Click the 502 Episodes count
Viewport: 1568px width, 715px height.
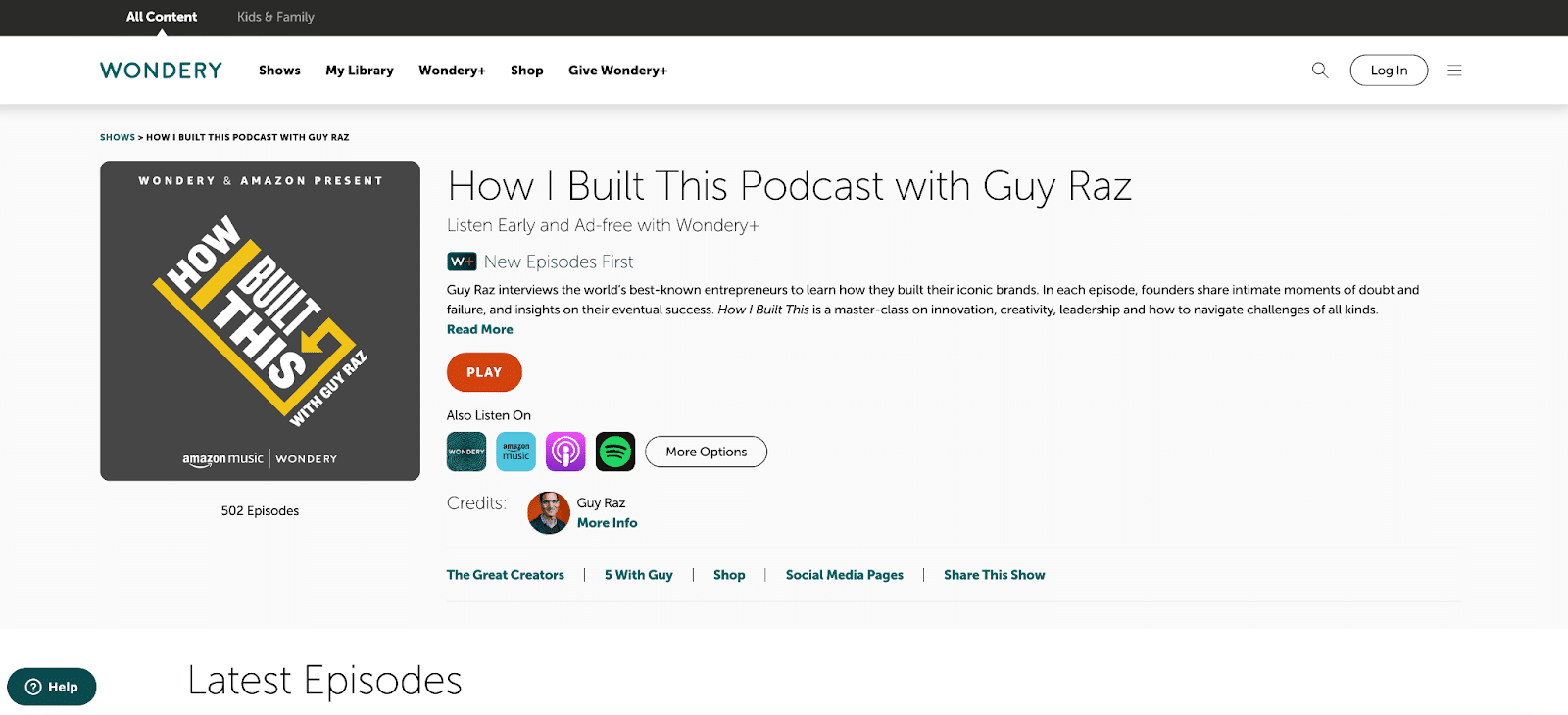[x=260, y=511]
